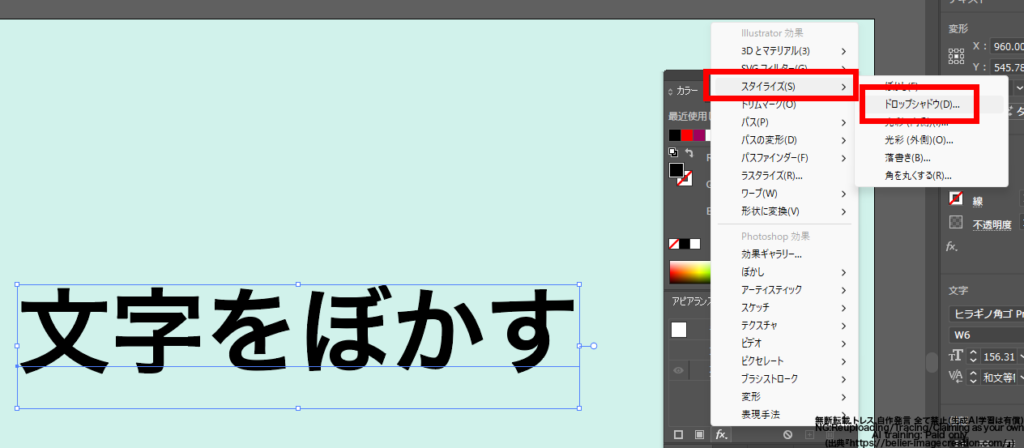Click the 線 stroke label

[x=978, y=202]
